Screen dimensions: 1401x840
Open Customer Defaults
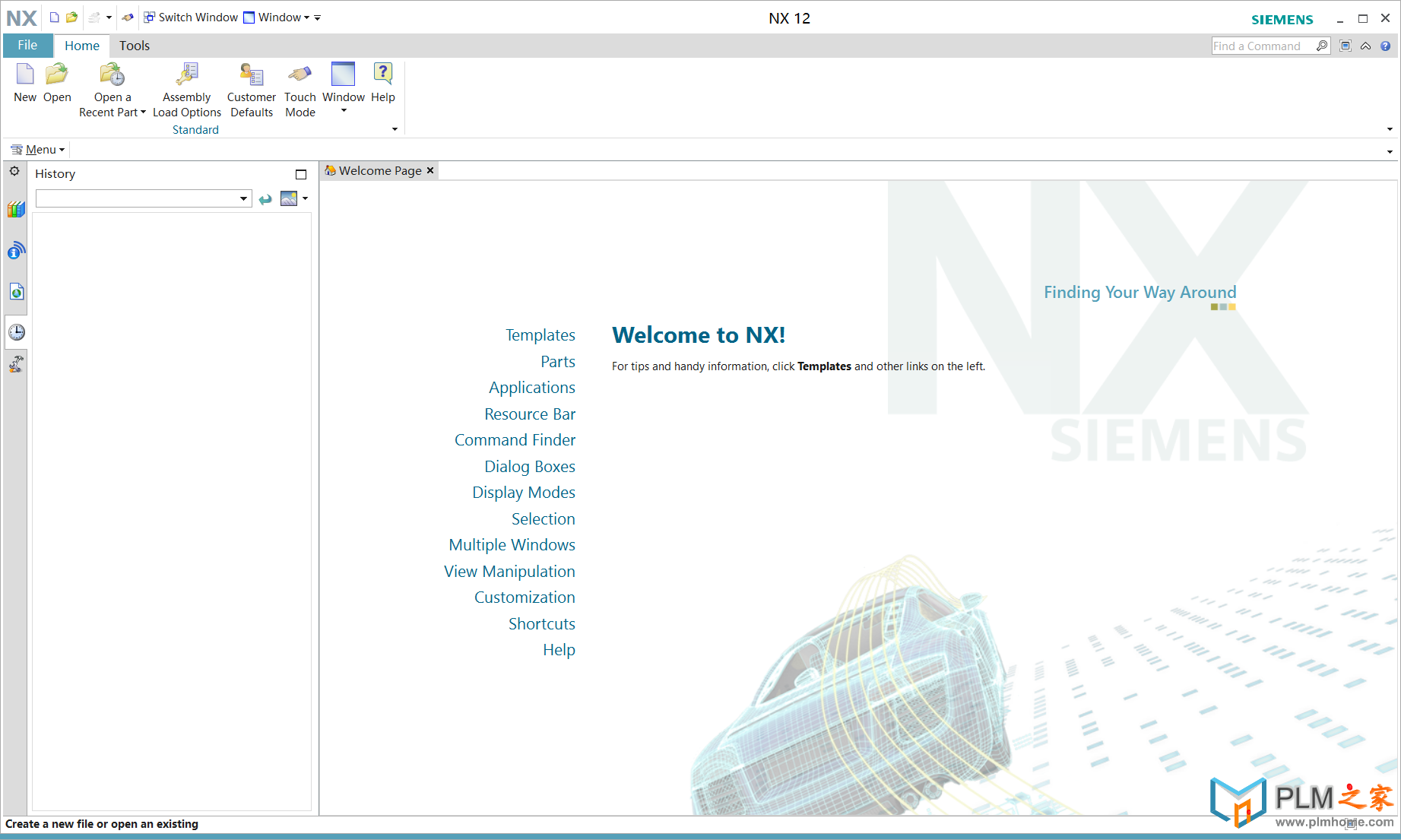coord(252,90)
